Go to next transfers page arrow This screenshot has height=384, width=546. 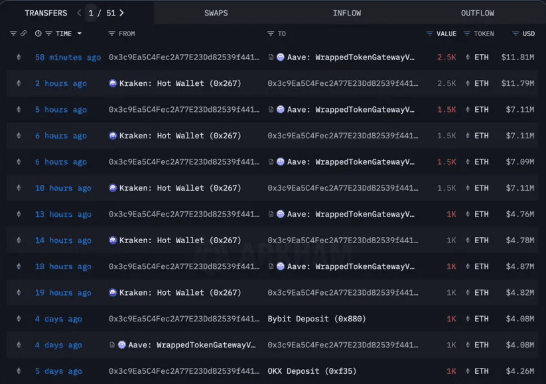click(122, 13)
